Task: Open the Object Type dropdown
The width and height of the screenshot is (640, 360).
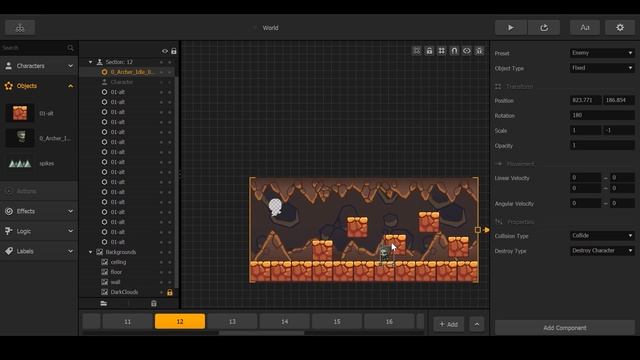Action: 602,68
